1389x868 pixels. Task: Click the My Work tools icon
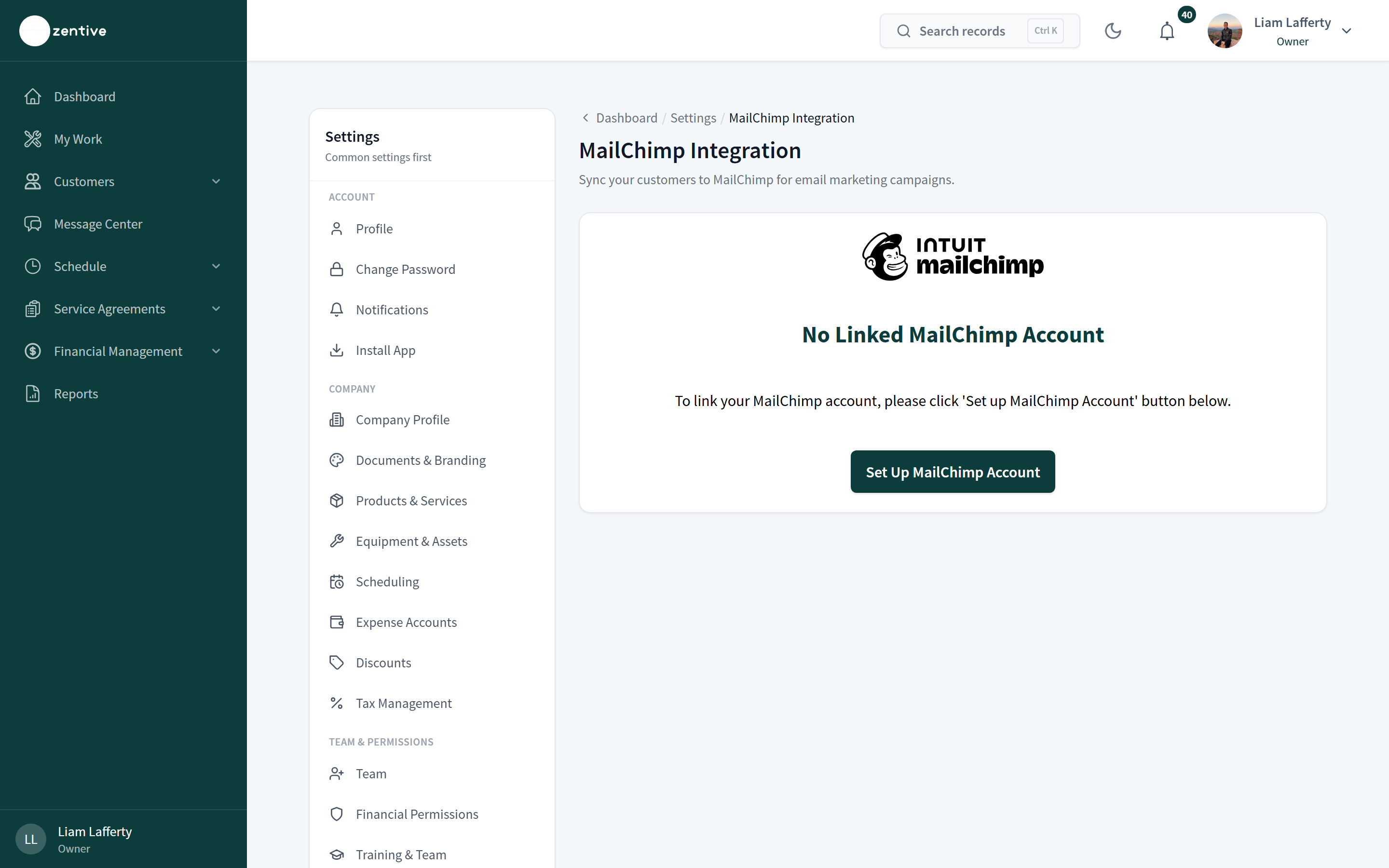pos(33,139)
